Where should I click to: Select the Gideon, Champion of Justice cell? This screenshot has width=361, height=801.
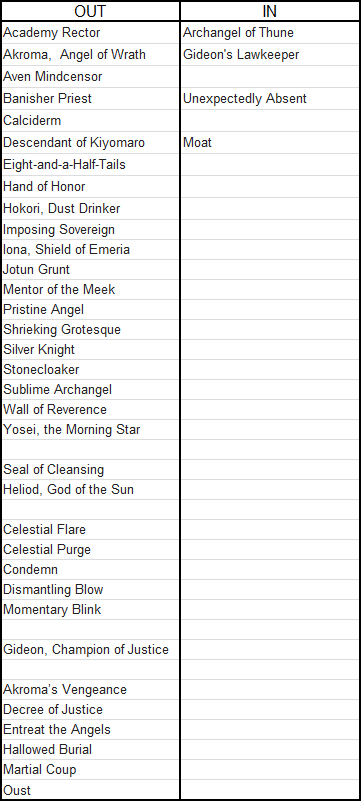click(x=90, y=650)
